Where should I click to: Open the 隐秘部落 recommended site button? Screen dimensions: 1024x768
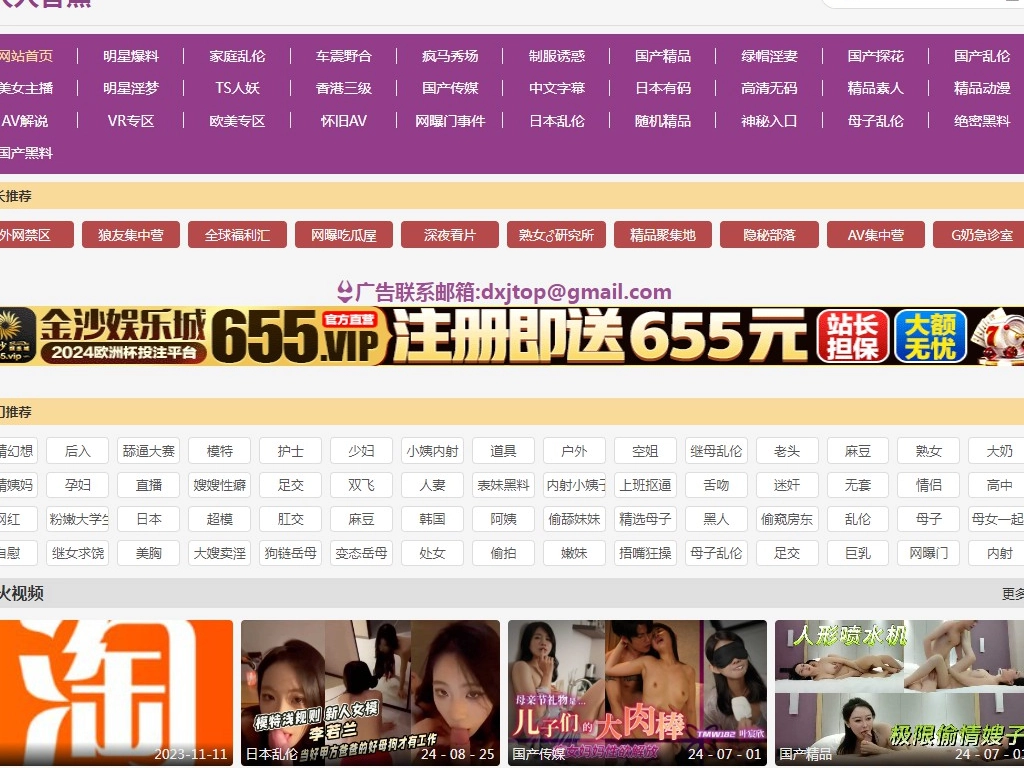769,235
